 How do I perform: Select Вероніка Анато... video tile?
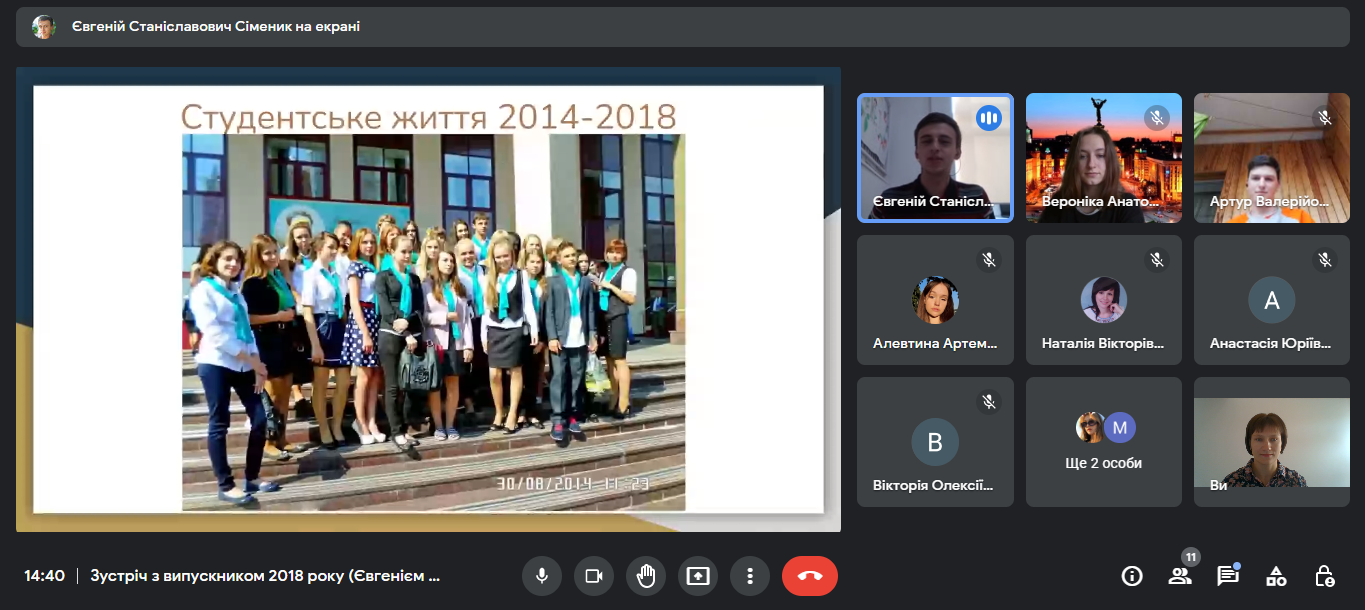click(x=1103, y=157)
